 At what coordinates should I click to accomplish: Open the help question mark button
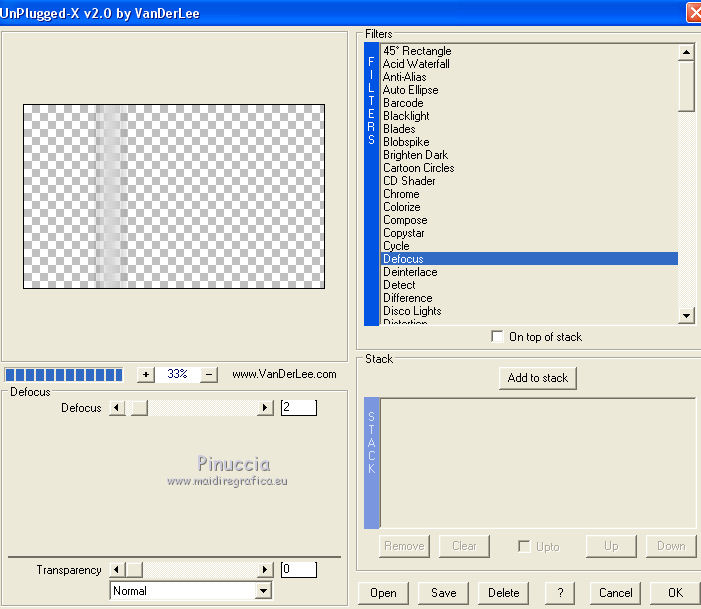click(560, 593)
